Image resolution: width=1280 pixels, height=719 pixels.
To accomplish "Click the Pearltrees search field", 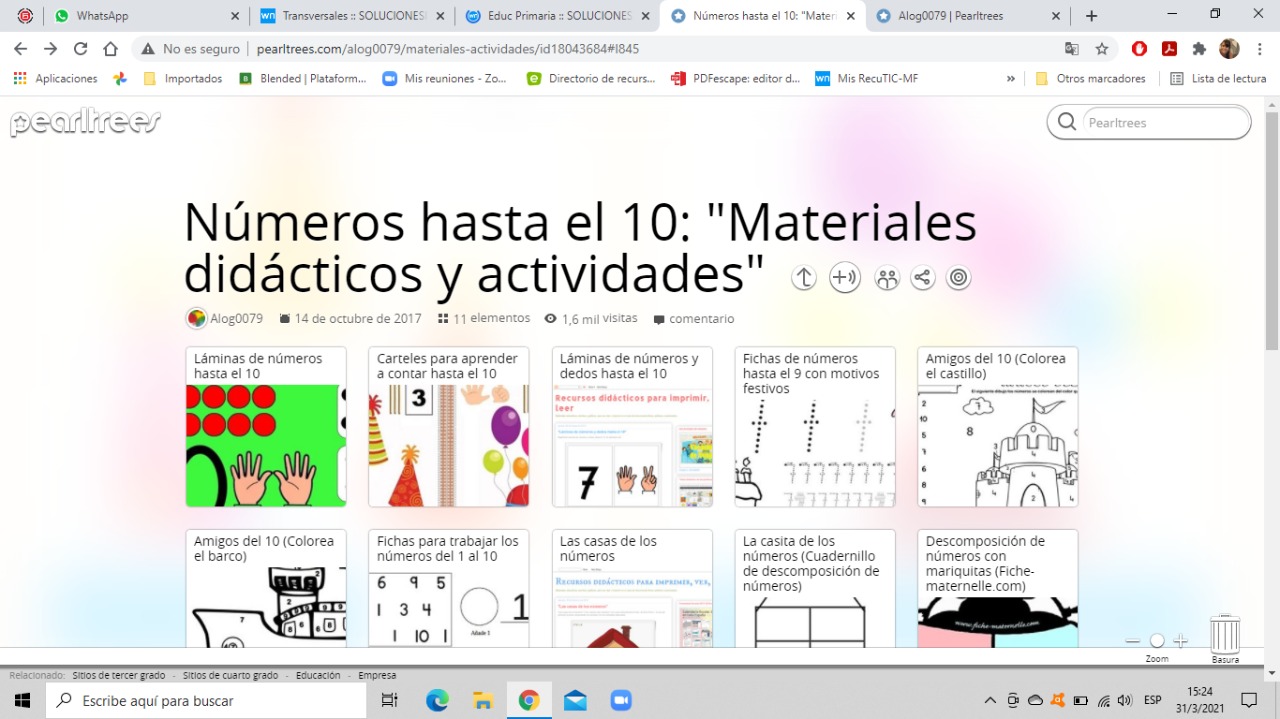I will (x=1160, y=122).
